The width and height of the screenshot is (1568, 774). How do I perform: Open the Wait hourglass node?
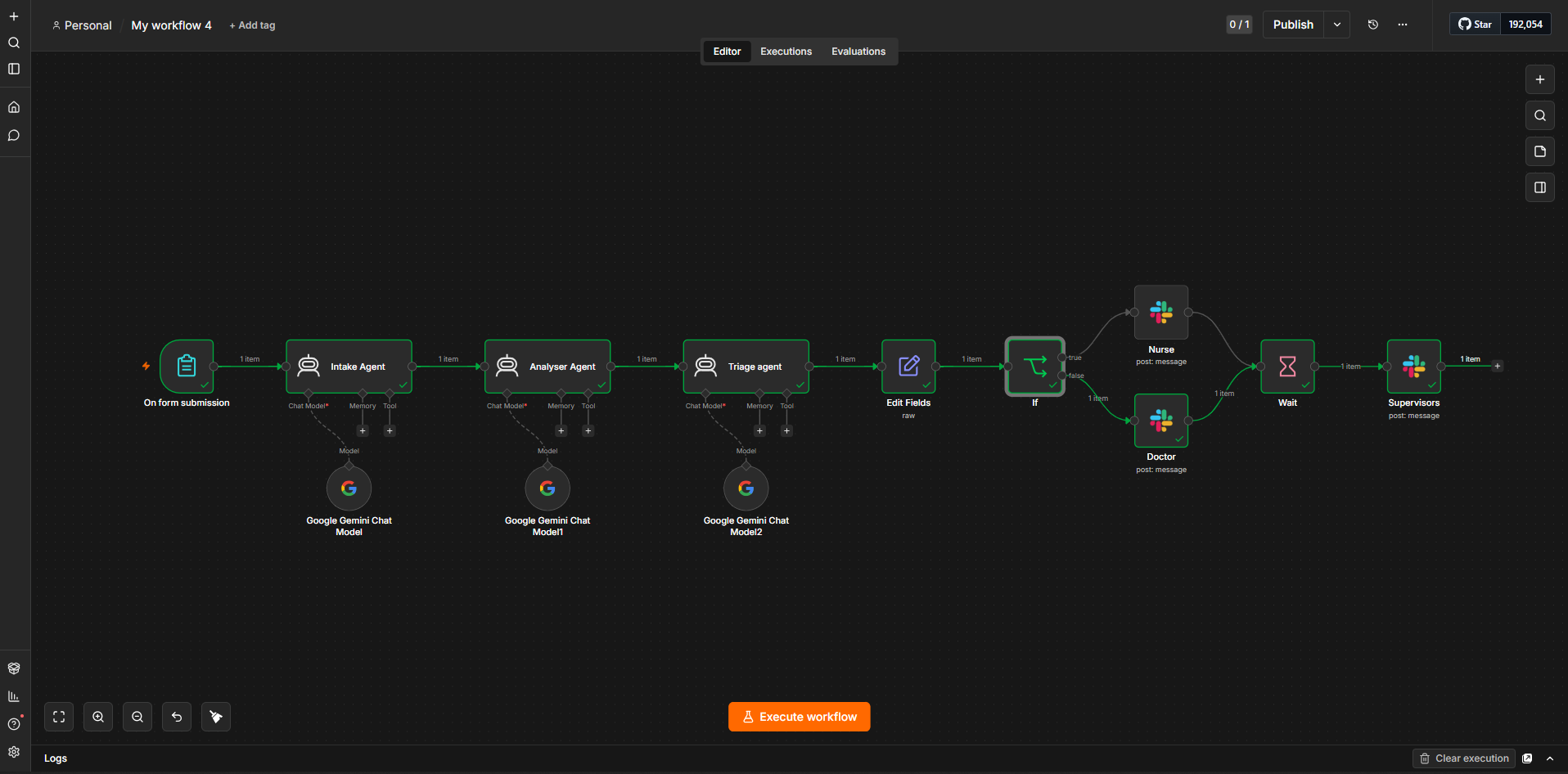[x=1287, y=367]
